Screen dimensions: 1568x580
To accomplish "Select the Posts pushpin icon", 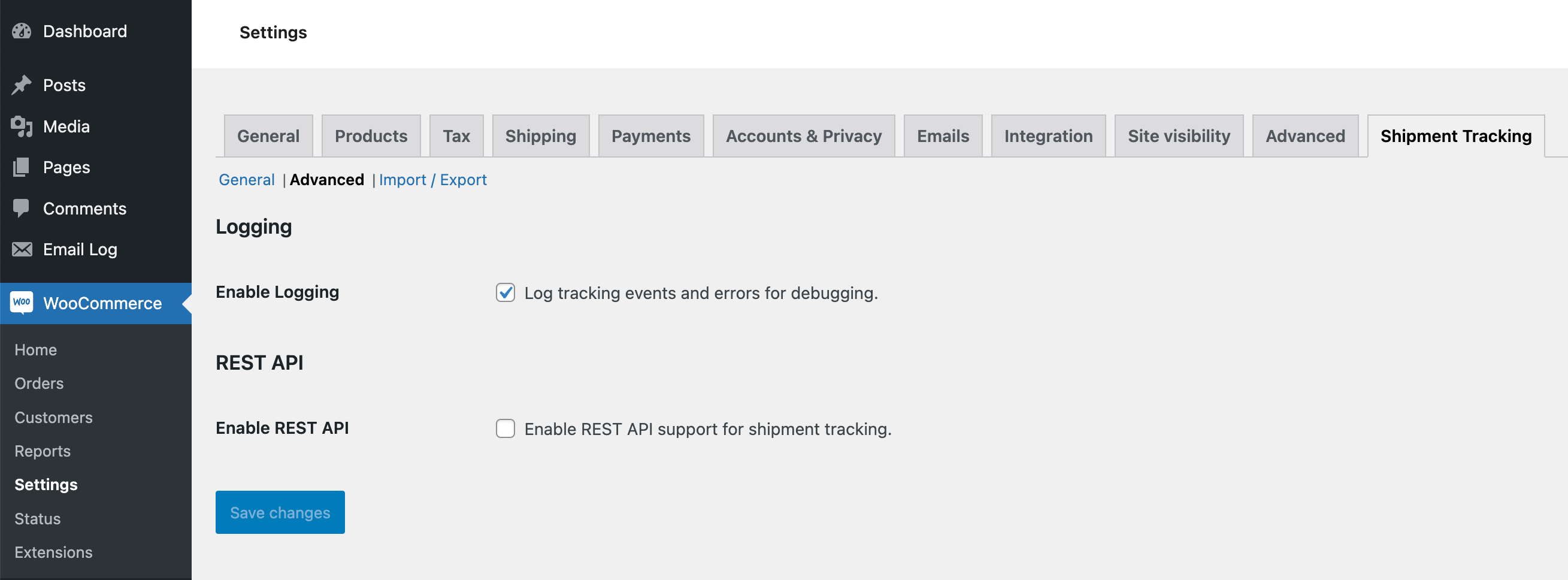I will pos(22,84).
